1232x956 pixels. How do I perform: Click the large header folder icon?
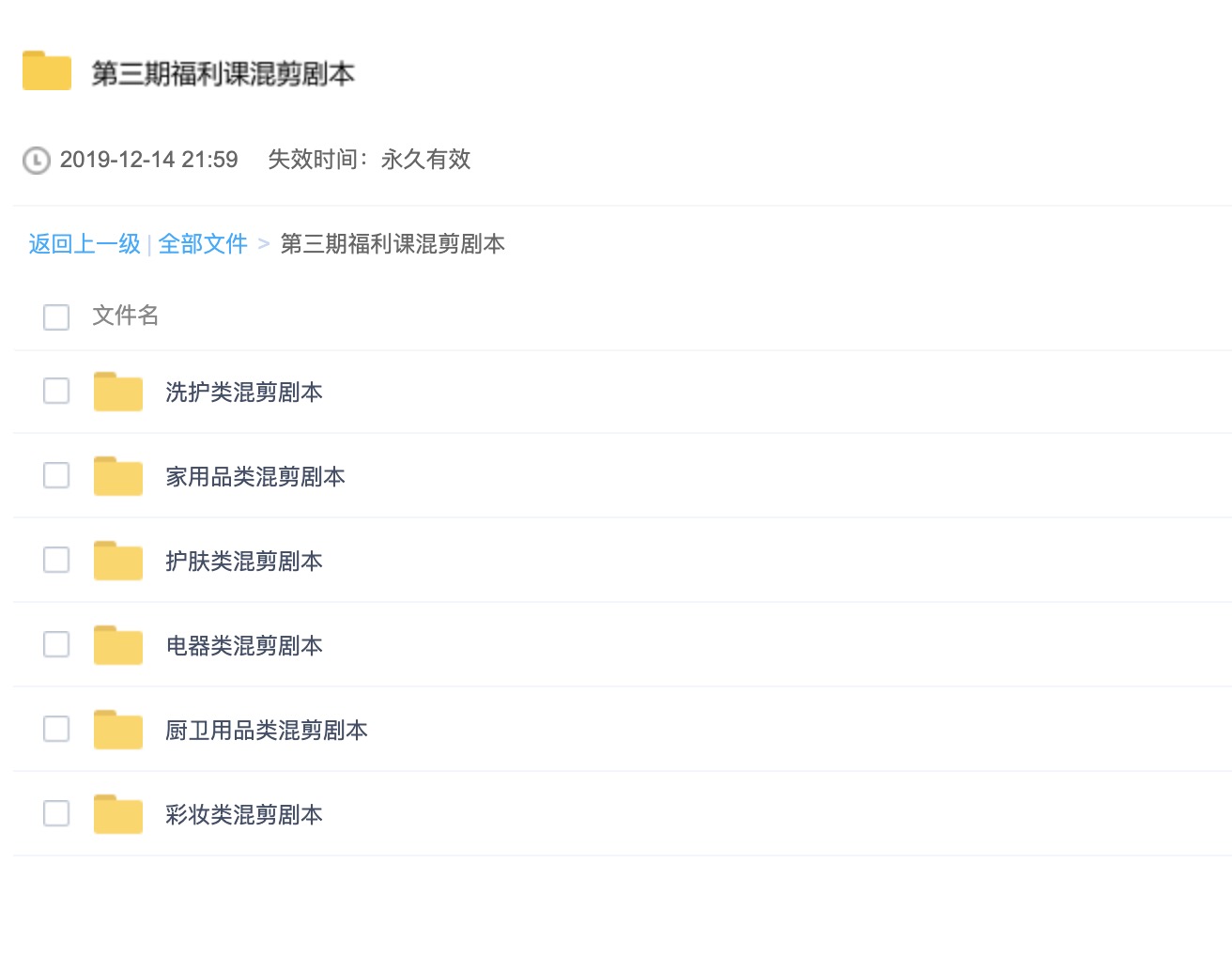point(47,71)
